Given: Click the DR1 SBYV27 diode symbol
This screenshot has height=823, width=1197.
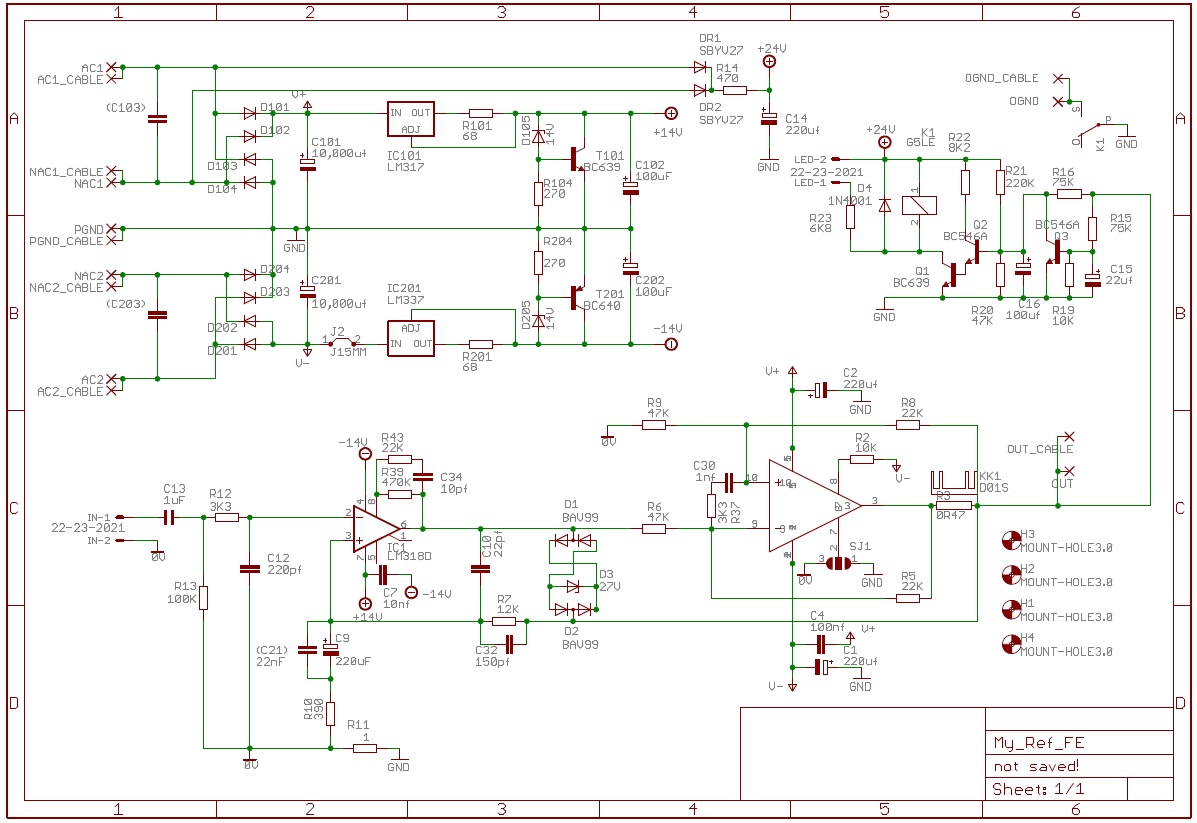Looking at the screenshot, I should point(700,67).
